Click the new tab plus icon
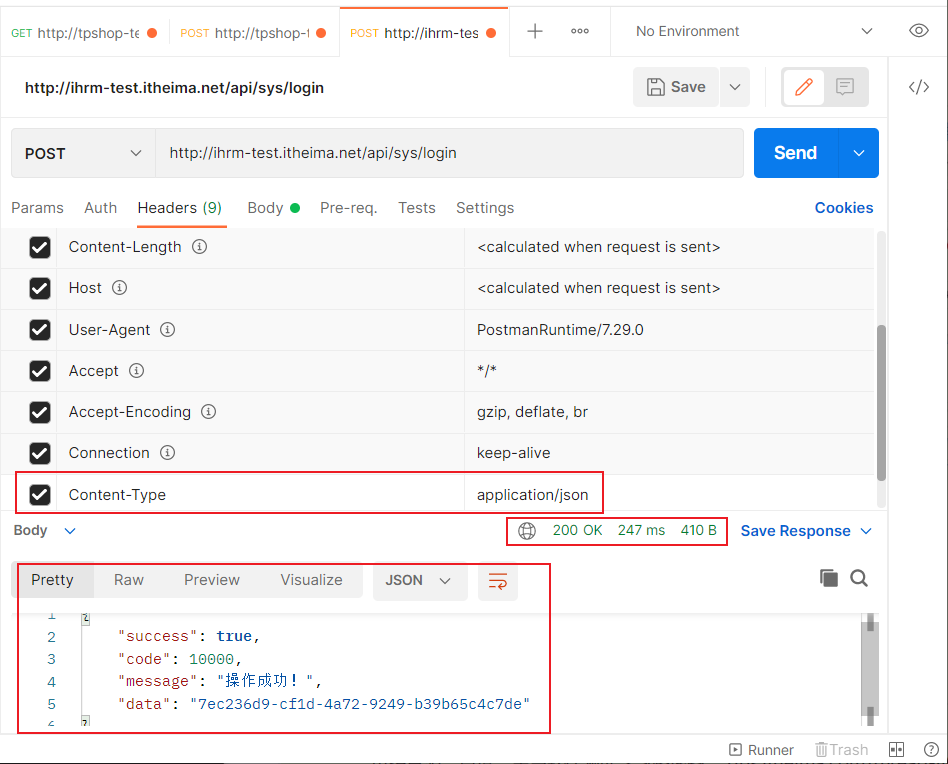Viewport: 948px width, 764px height. [535, 31]
